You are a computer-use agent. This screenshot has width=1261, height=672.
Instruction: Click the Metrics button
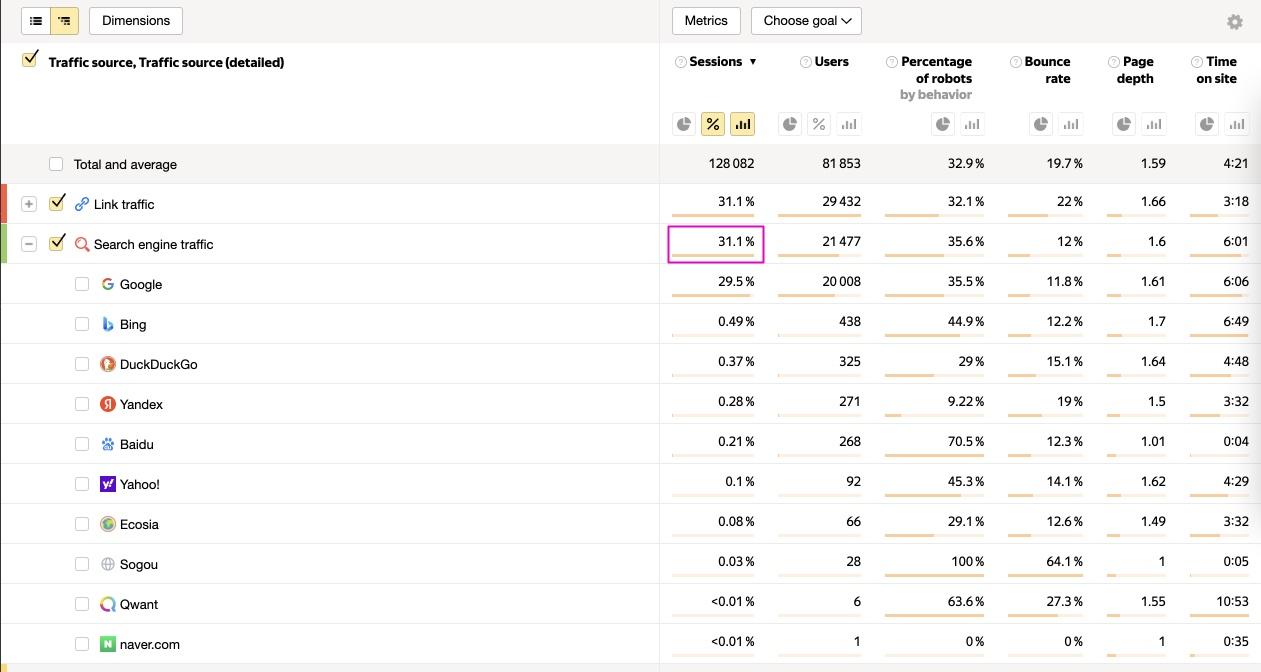tap(706, 21)
